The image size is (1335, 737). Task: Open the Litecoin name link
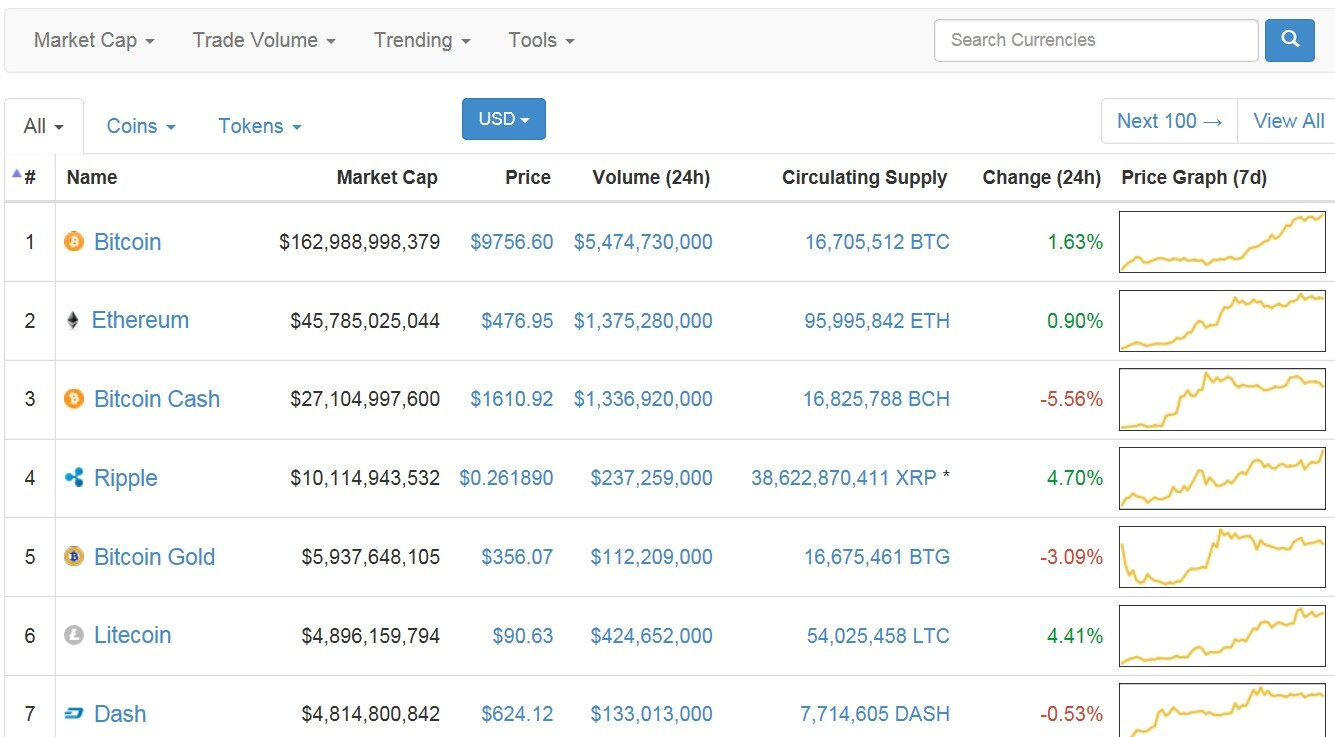132,635
